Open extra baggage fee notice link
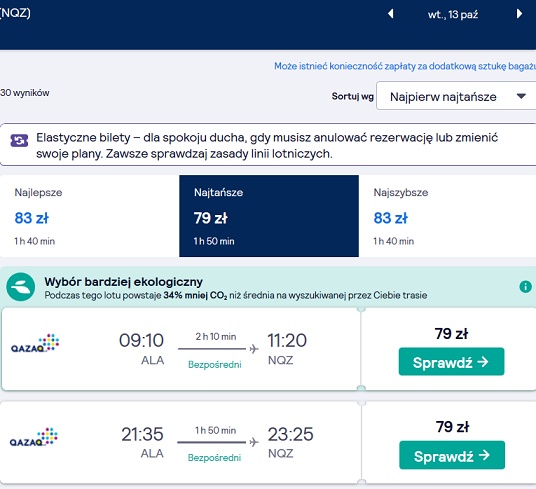 coord(405,66)
